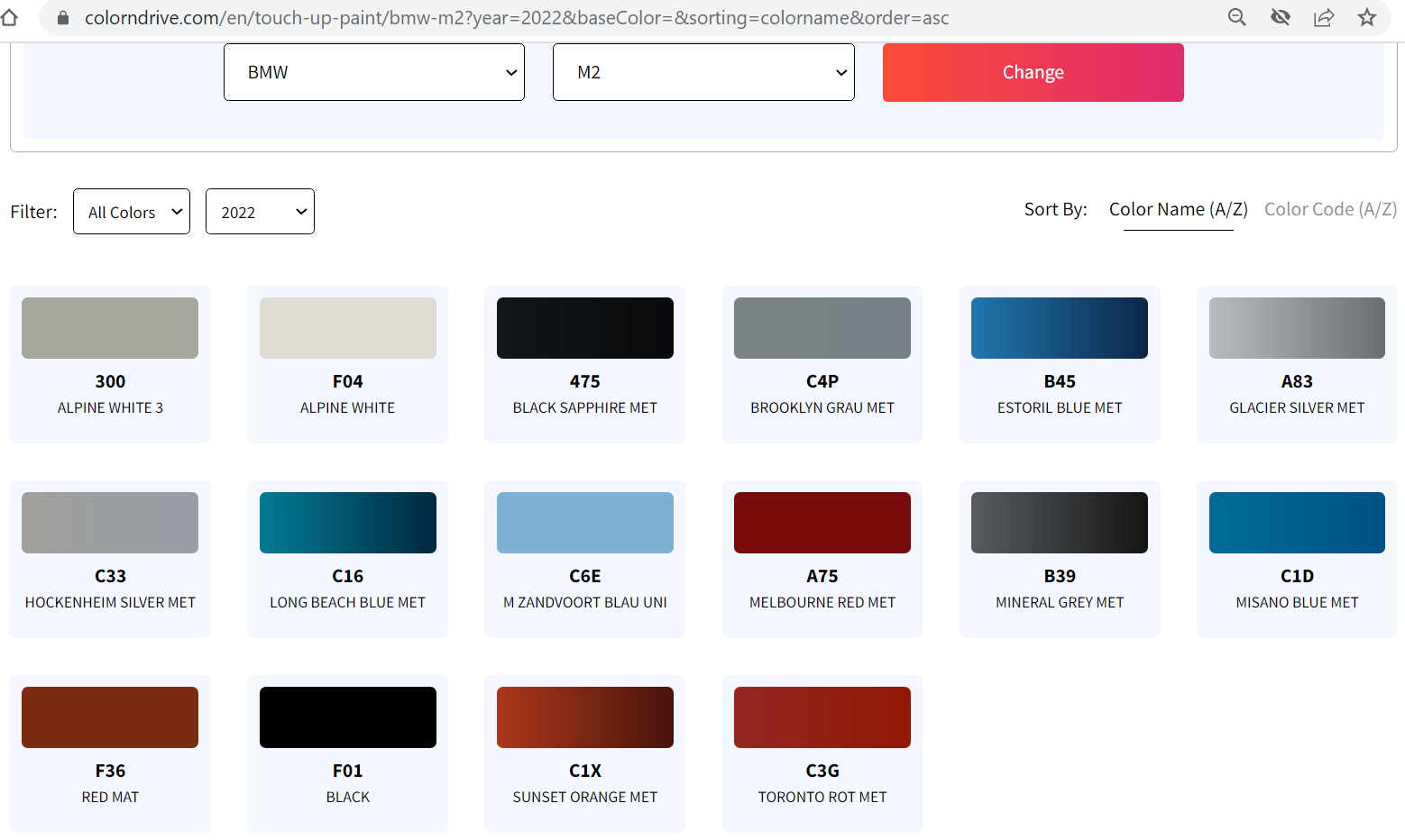Select the Estoril Blue Met swatch
This screenshot has height=840, width=1405.
tap(1060, 328)
